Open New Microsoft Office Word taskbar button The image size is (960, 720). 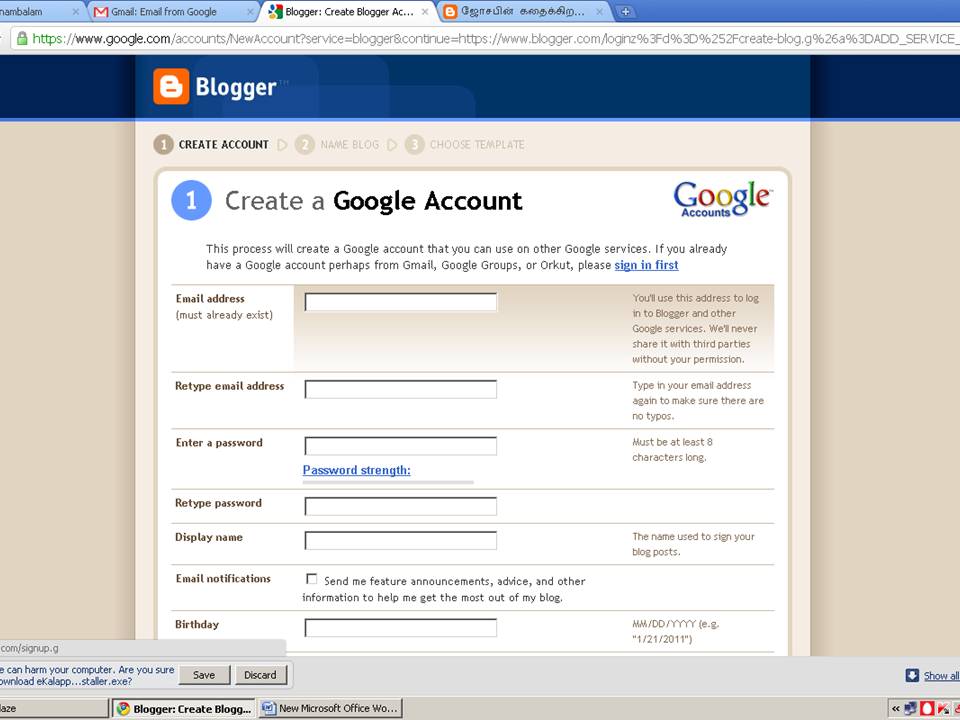pyautogui.click(x=331, y=708)
